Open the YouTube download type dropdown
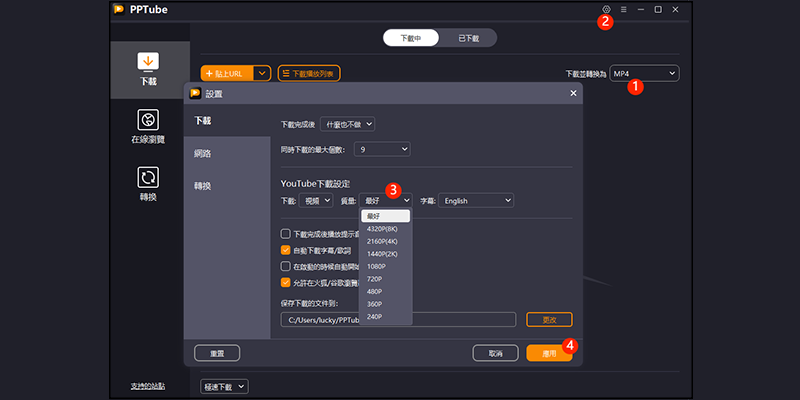800x400 pixels. click(x=316, y=201)
